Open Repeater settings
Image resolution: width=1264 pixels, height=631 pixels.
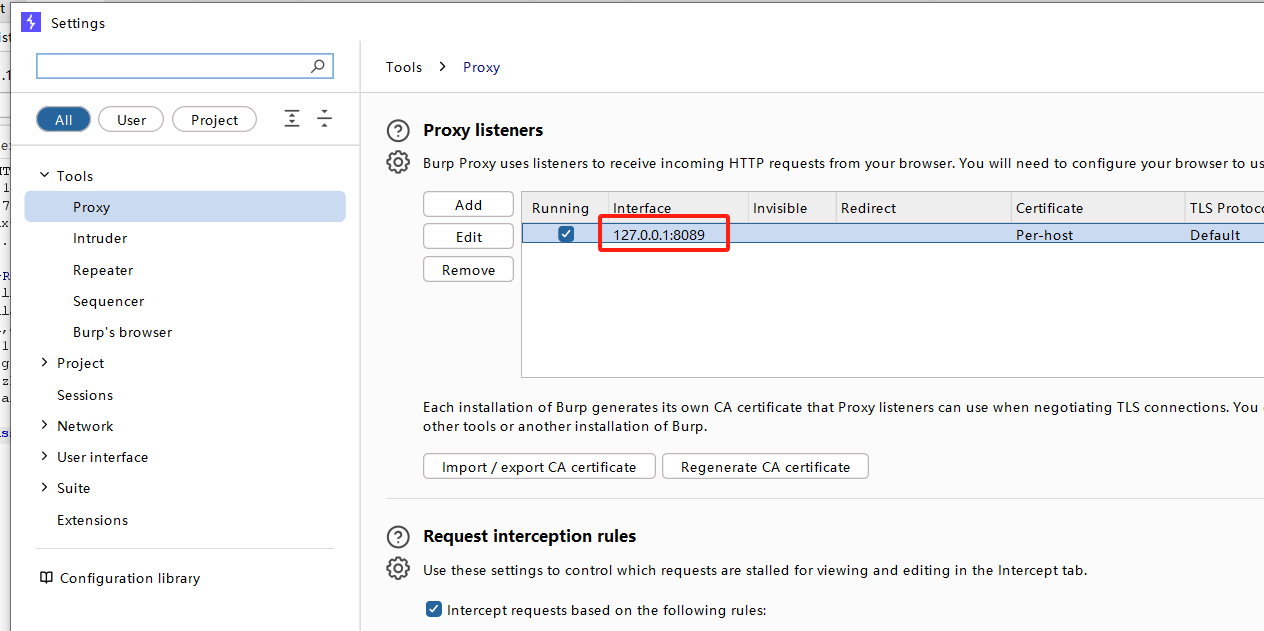[x=103, y=270]
